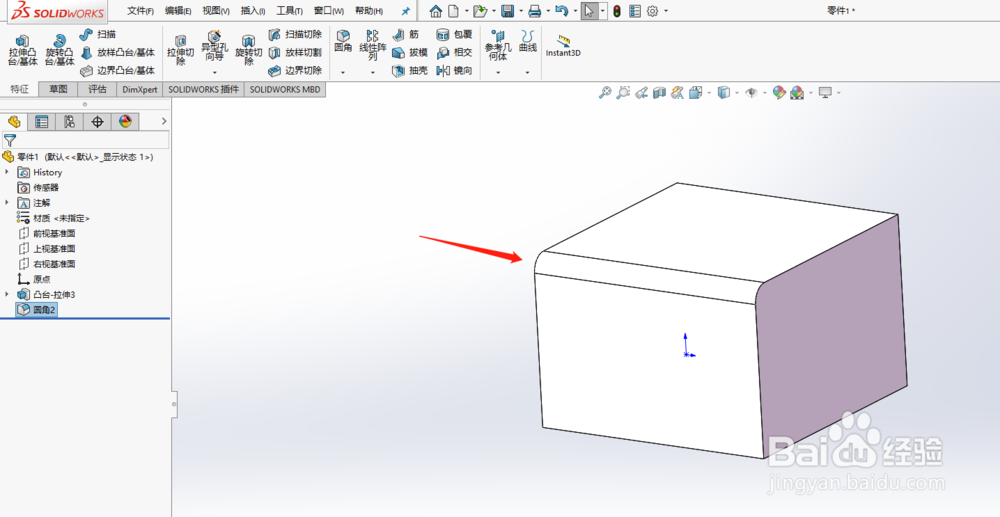Choose the 扫描切除 swept cut tool
This screenshot has width=1000, height=517.
pos(295,34)
